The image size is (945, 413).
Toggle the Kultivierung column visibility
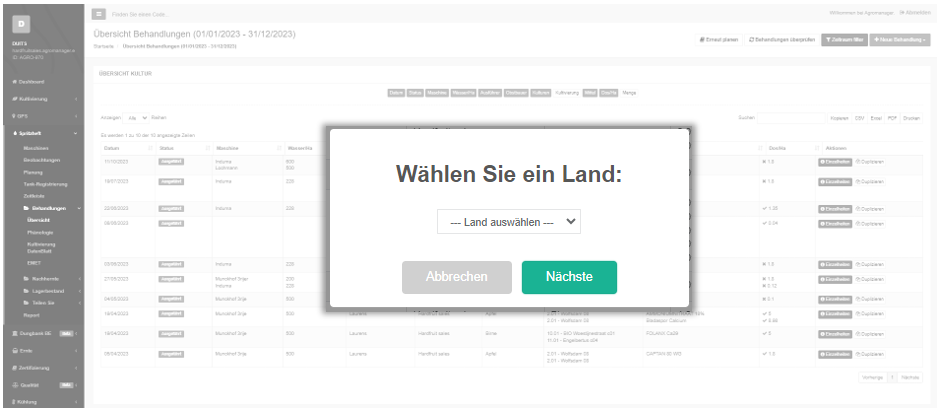(x=567, y=93)
